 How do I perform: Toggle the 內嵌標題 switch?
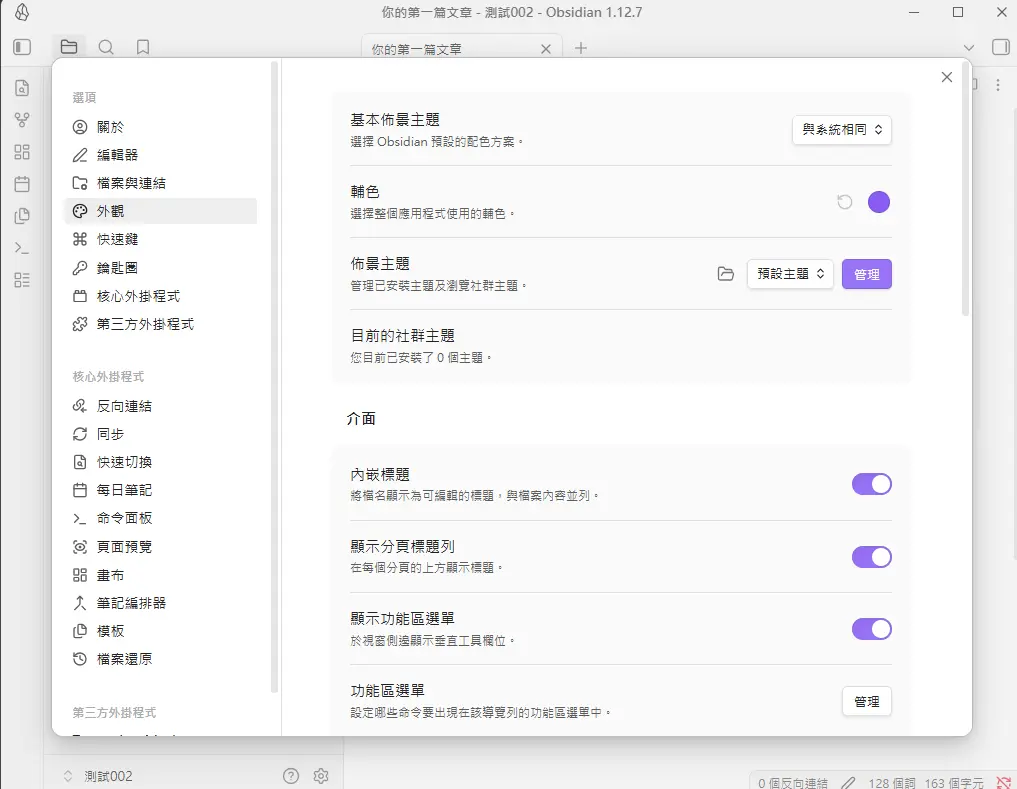point(871,484)
